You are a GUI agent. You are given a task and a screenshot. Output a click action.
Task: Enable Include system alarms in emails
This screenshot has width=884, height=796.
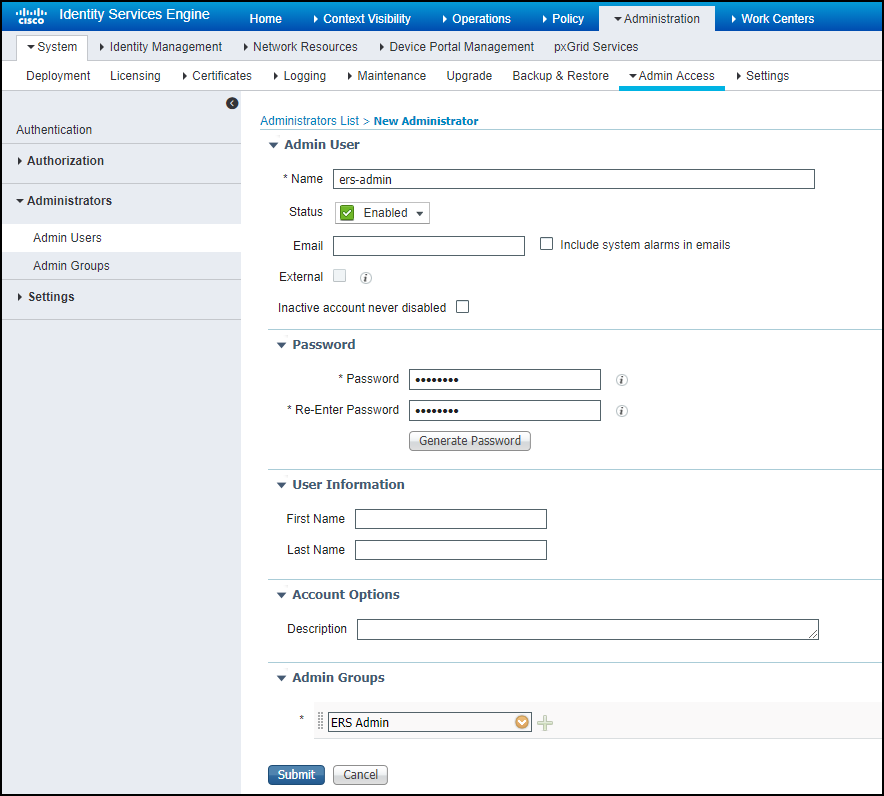pos(546,244)
